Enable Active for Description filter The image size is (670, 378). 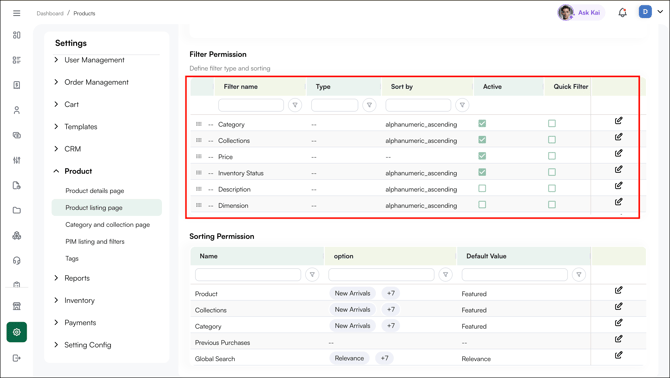482,188
